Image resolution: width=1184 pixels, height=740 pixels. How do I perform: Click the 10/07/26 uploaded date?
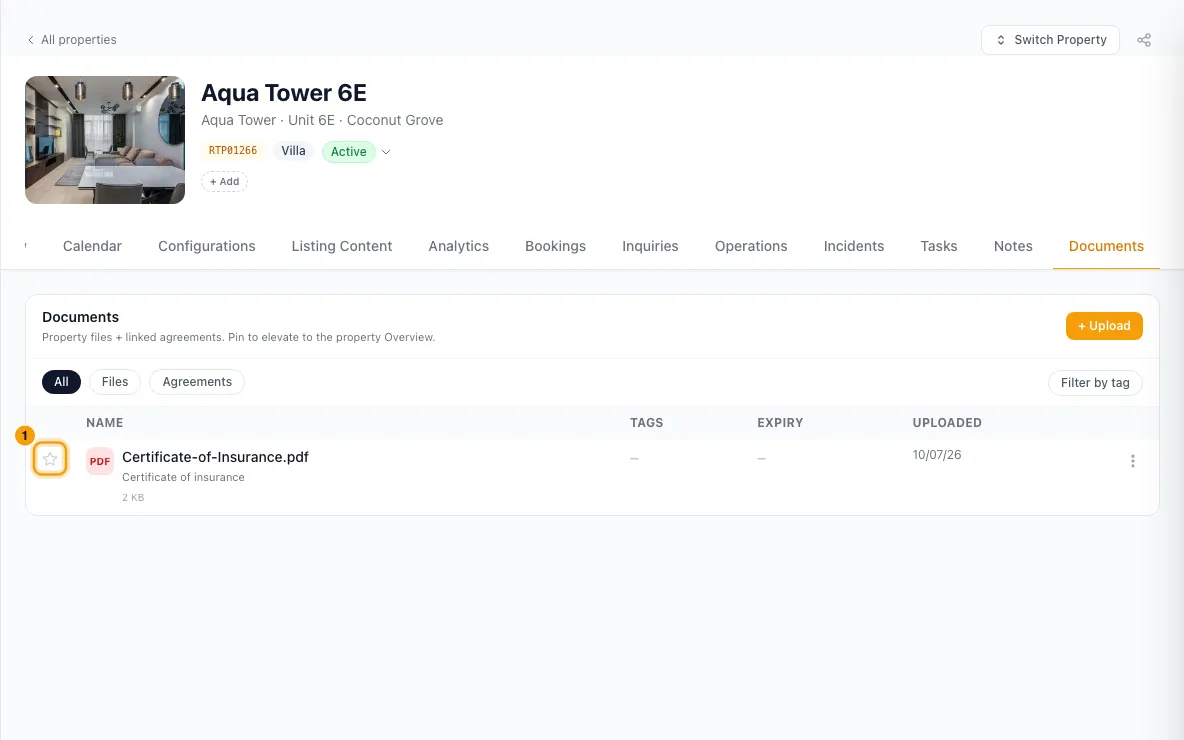[936, 455]
